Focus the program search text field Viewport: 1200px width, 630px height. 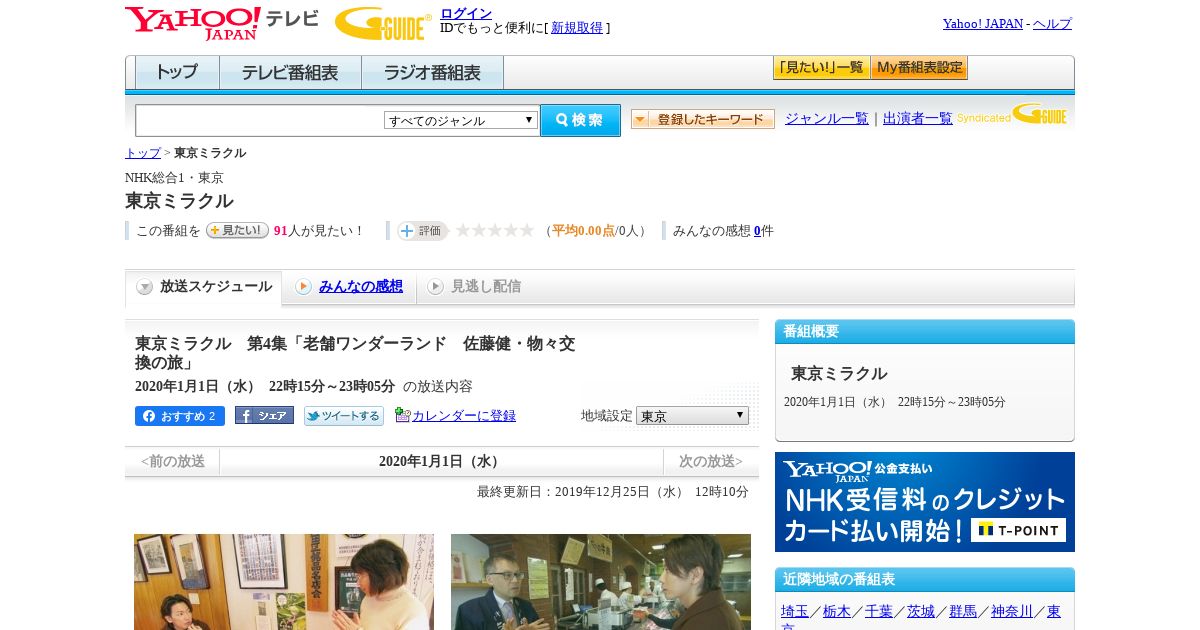259,120
